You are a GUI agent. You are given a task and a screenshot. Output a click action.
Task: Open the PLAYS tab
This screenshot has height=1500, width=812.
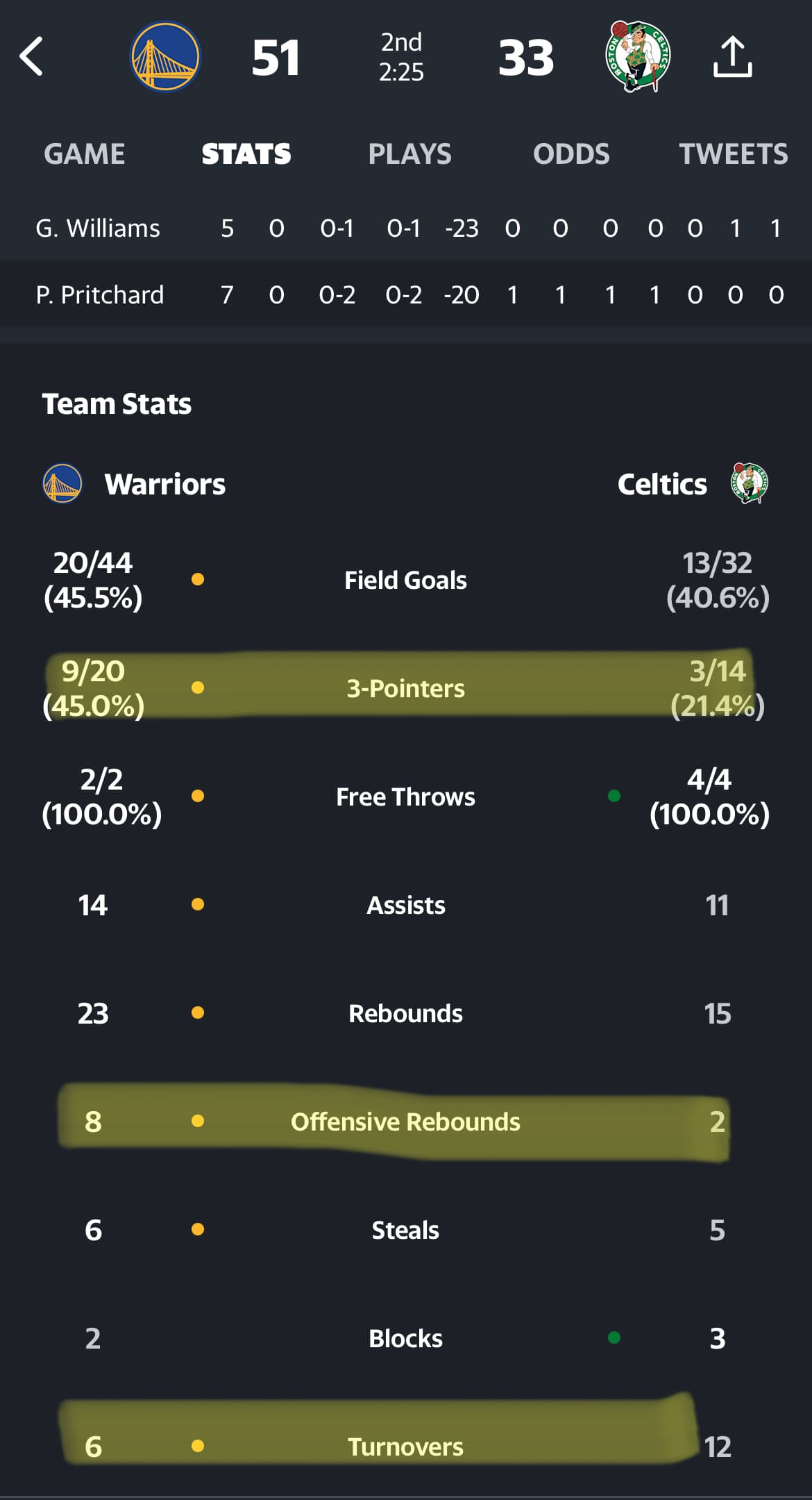(x=409, y=153)
